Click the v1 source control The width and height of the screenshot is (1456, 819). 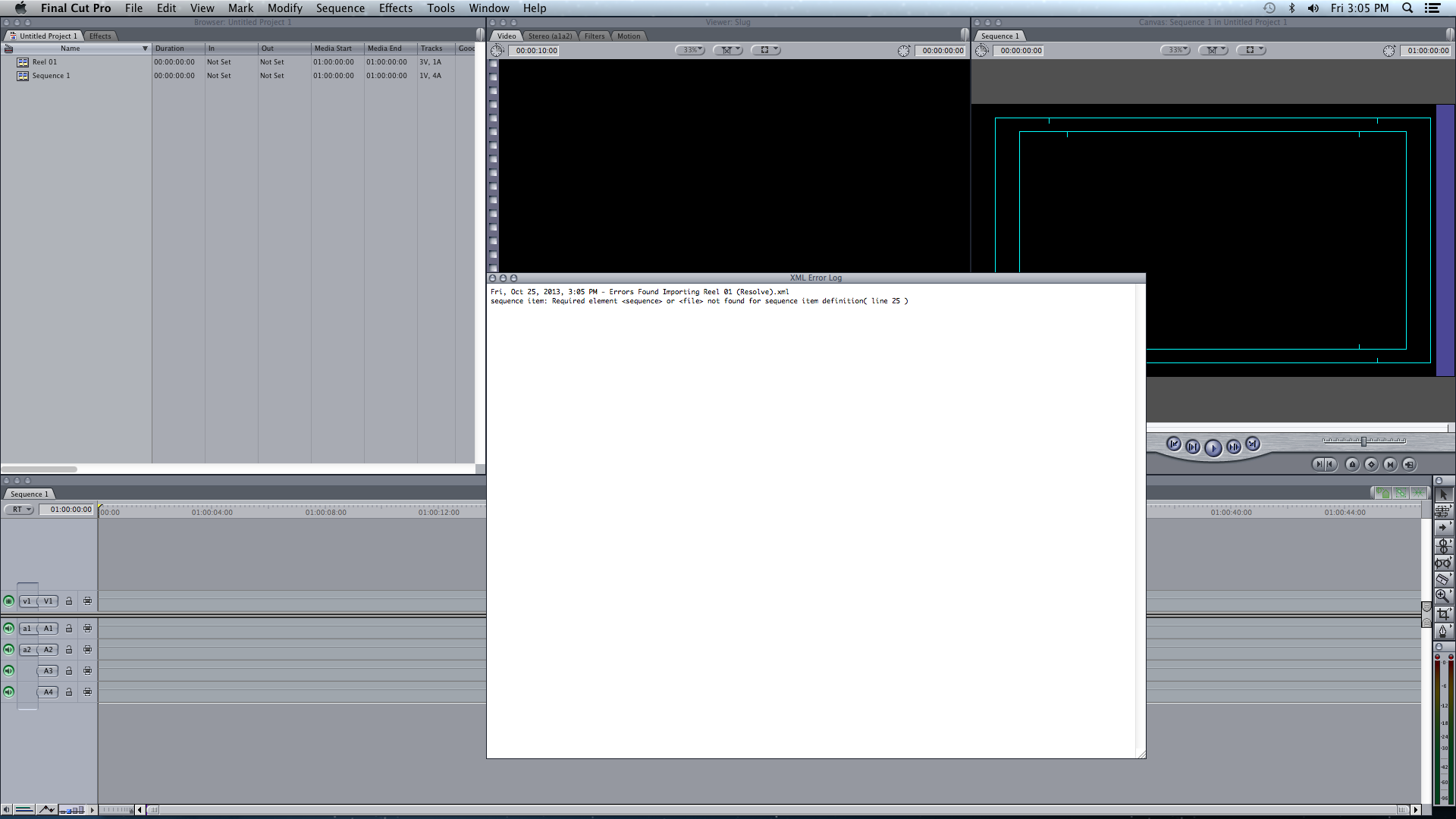coord(27,601)
